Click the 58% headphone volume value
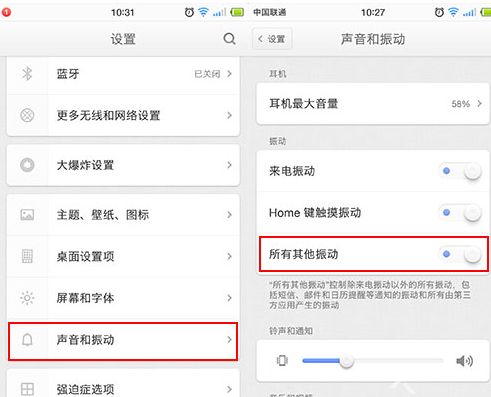This screenshot has height=397, width=491. [461, 104]
